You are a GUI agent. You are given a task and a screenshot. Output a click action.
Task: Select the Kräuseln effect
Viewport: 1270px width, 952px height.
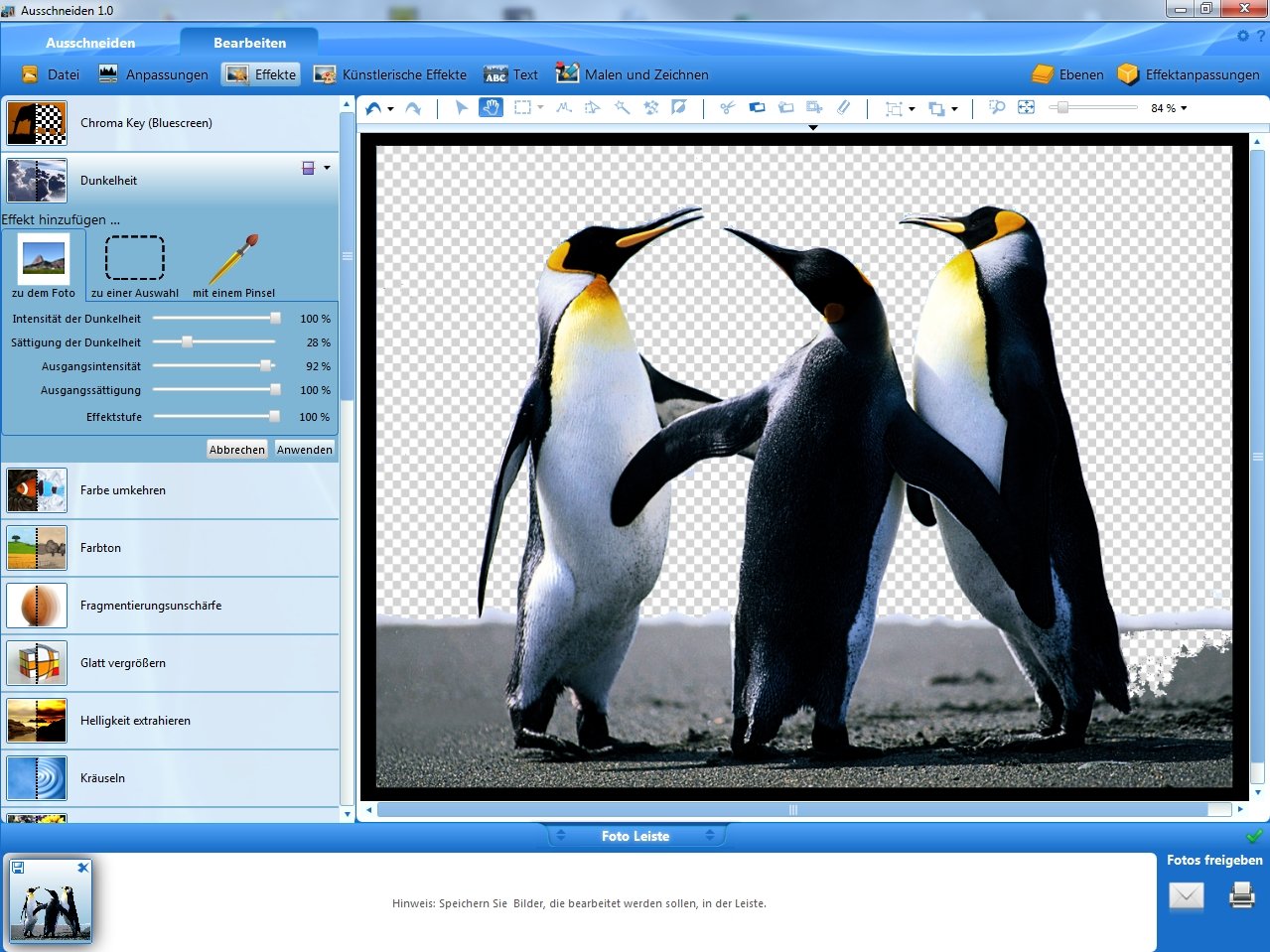click(171, 778)
